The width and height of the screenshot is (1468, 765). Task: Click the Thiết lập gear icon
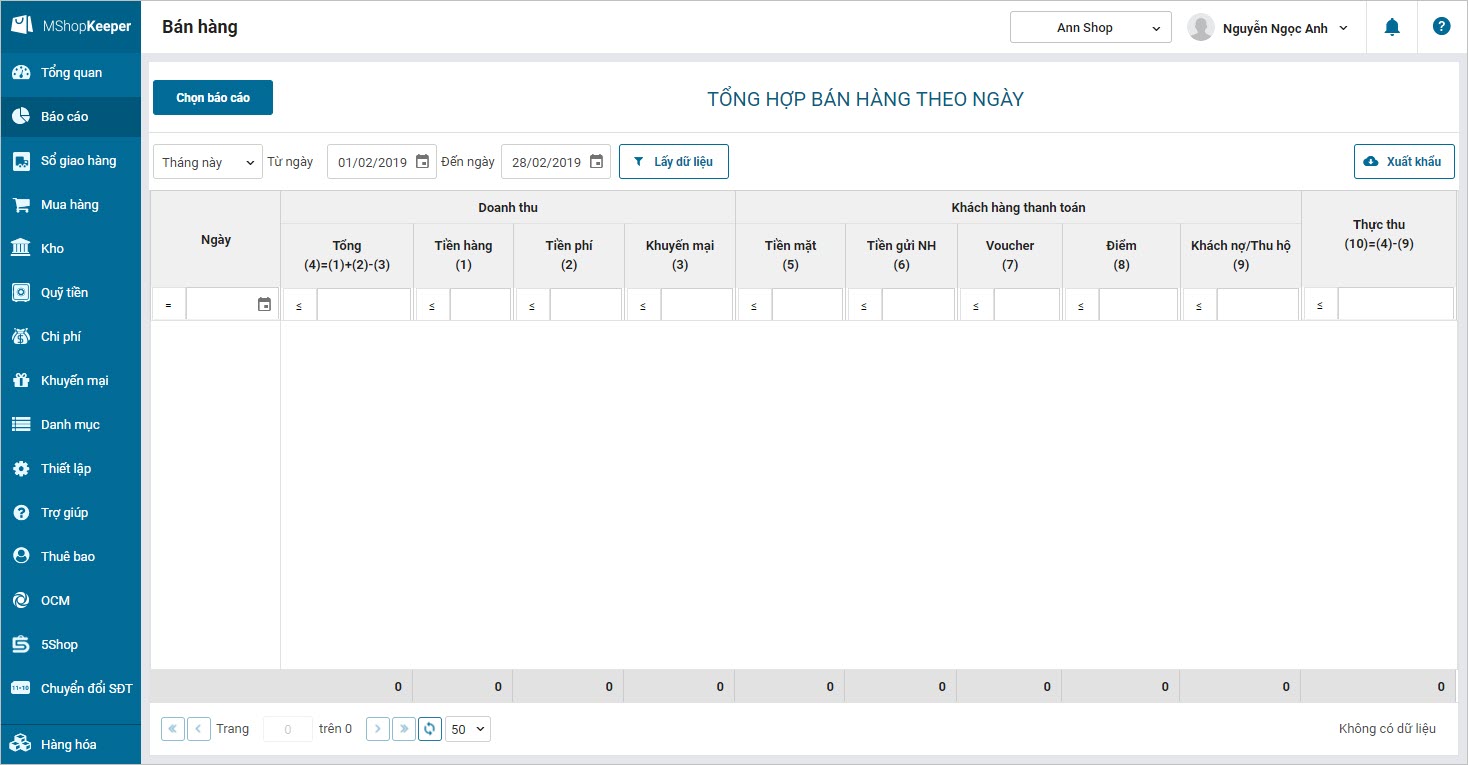click(21, 469)
